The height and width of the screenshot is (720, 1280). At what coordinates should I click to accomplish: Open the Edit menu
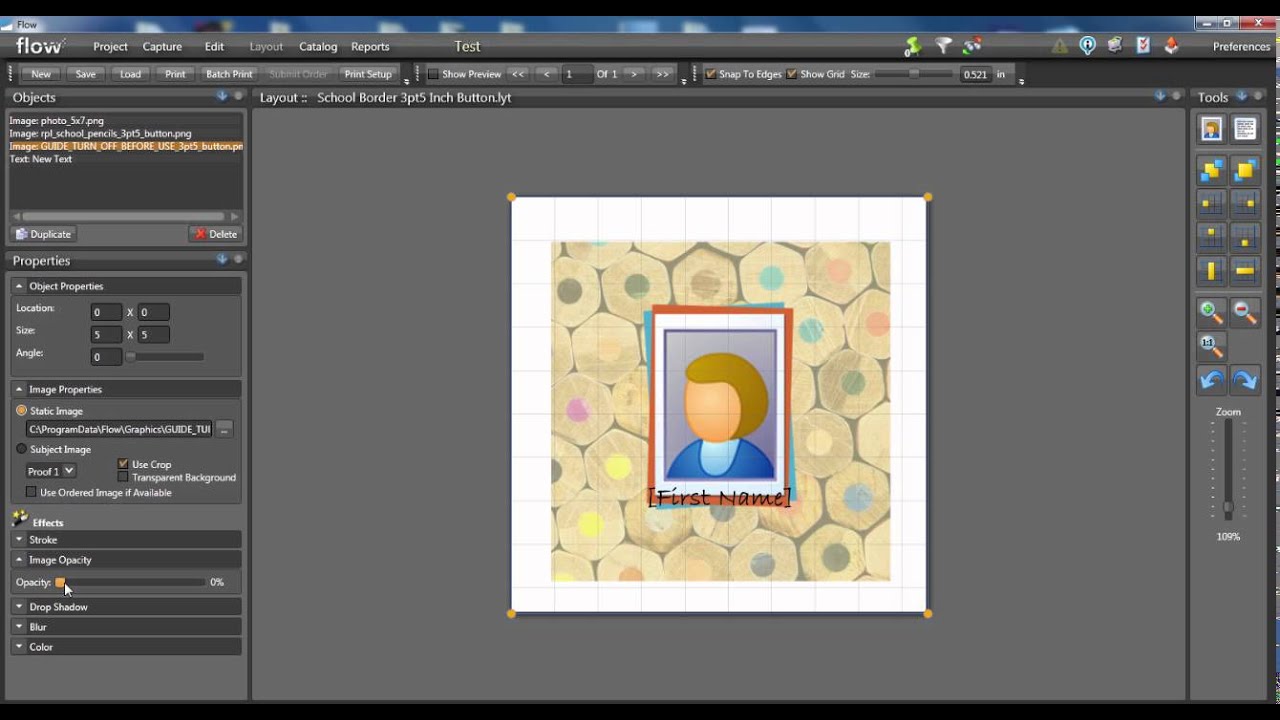pos(214,46)
